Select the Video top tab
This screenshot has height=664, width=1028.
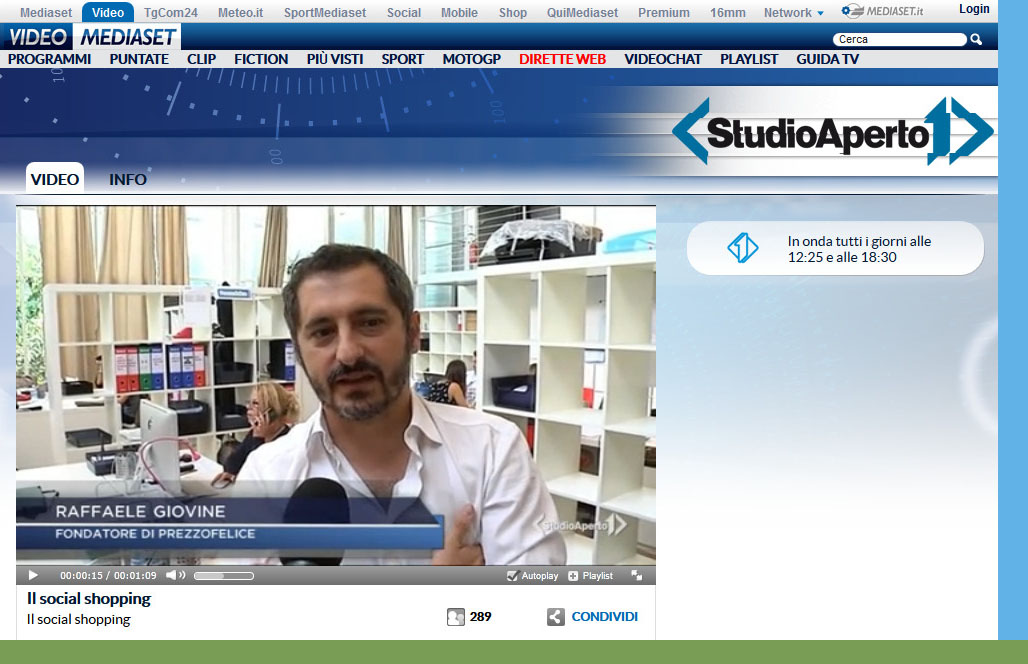point(108,12)
